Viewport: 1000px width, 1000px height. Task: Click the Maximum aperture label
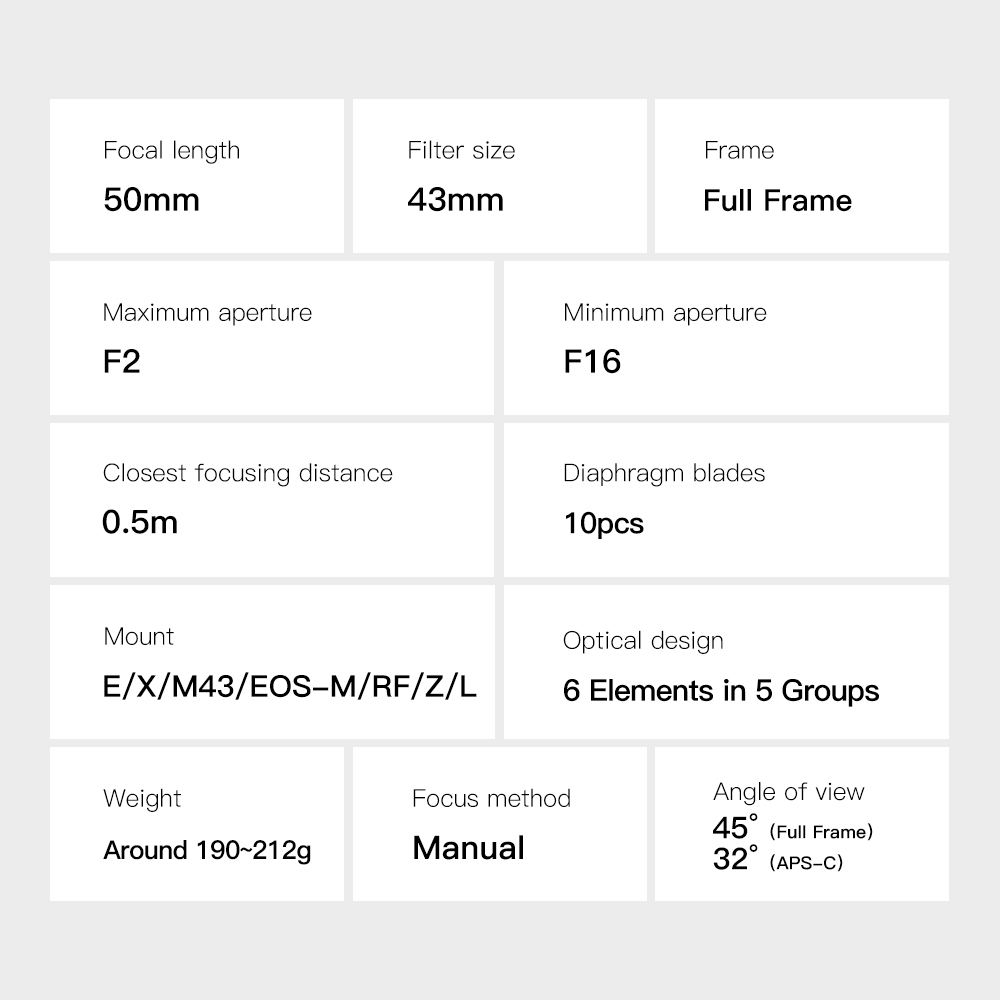point(207,313)
